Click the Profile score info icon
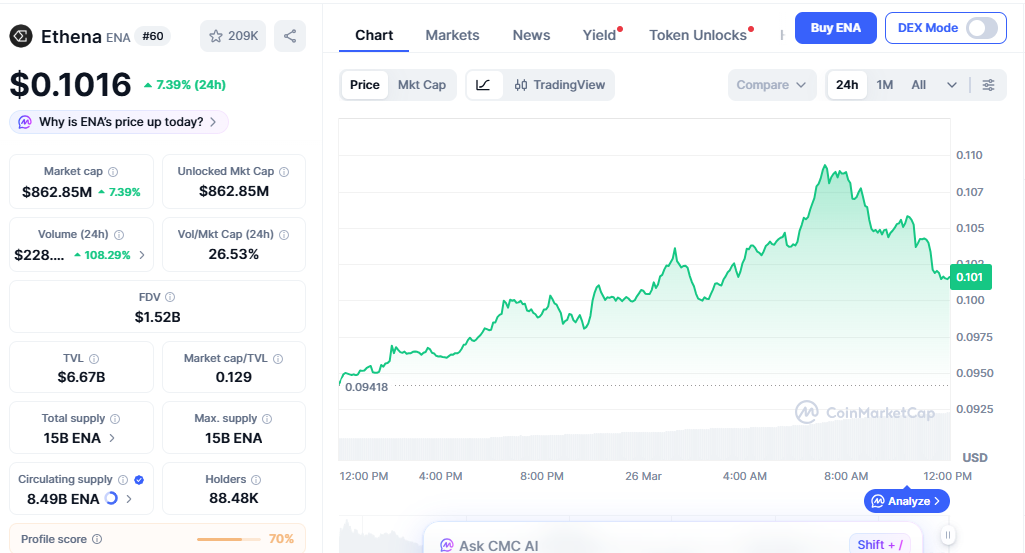Viewport: 1025px width, 553px height. pos(97,539)
